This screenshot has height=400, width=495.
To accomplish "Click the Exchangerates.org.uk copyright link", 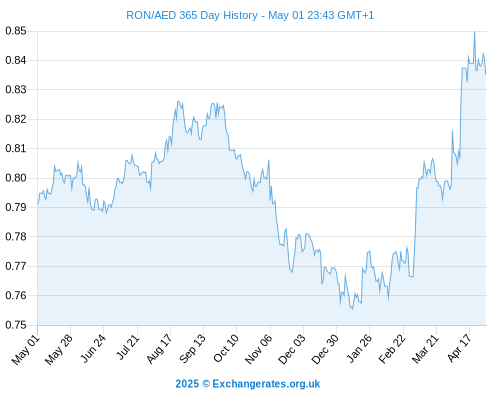I will (248, 384).
